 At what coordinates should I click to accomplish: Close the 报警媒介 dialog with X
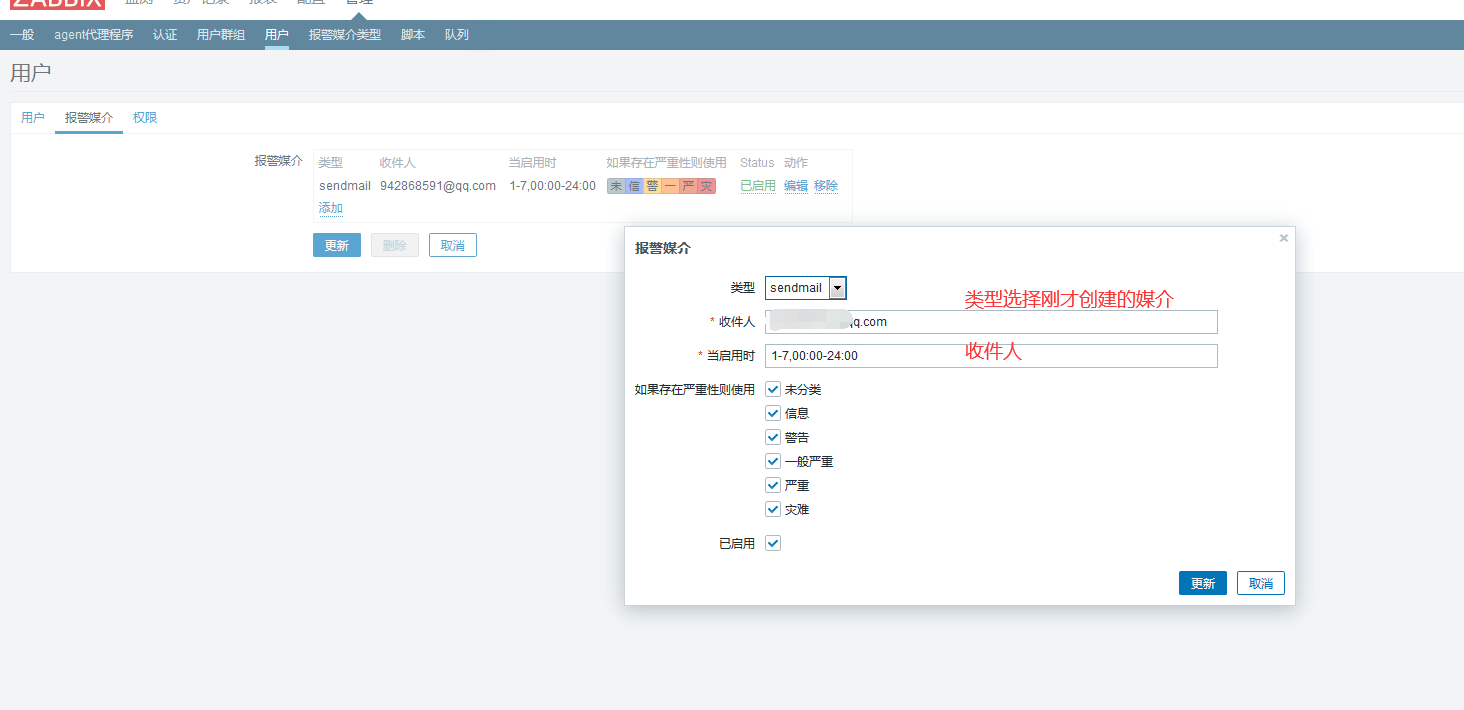[x=1284, y=238]
